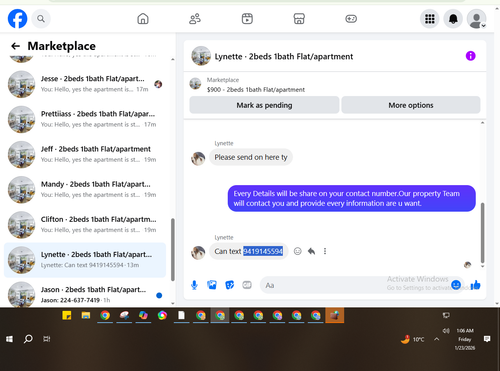The height and width of the screenshot is (371, 500).
Task: Open the Friends icon in top navigation
Action: click(195, 19)
